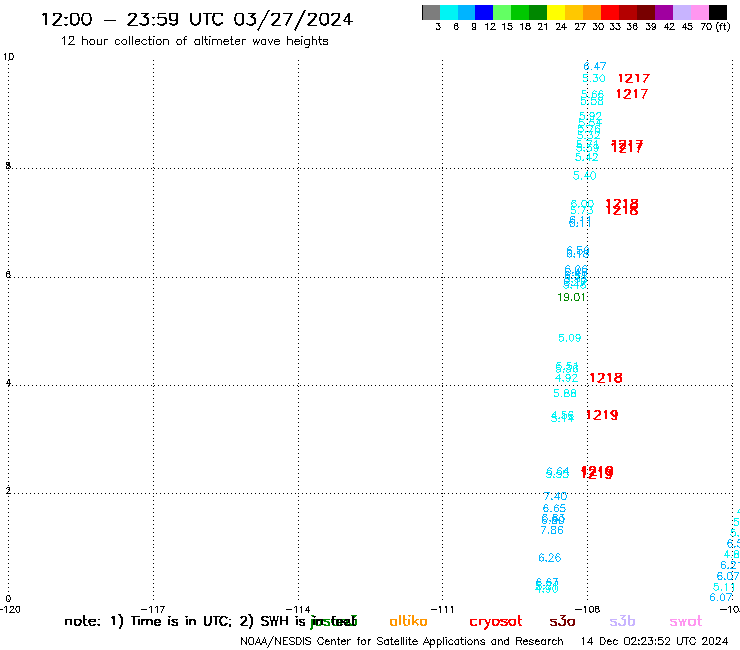This screenshot has height=650, width=740.
Task: Select the pure blue swatch in the legend
Action: click(484, 12)
